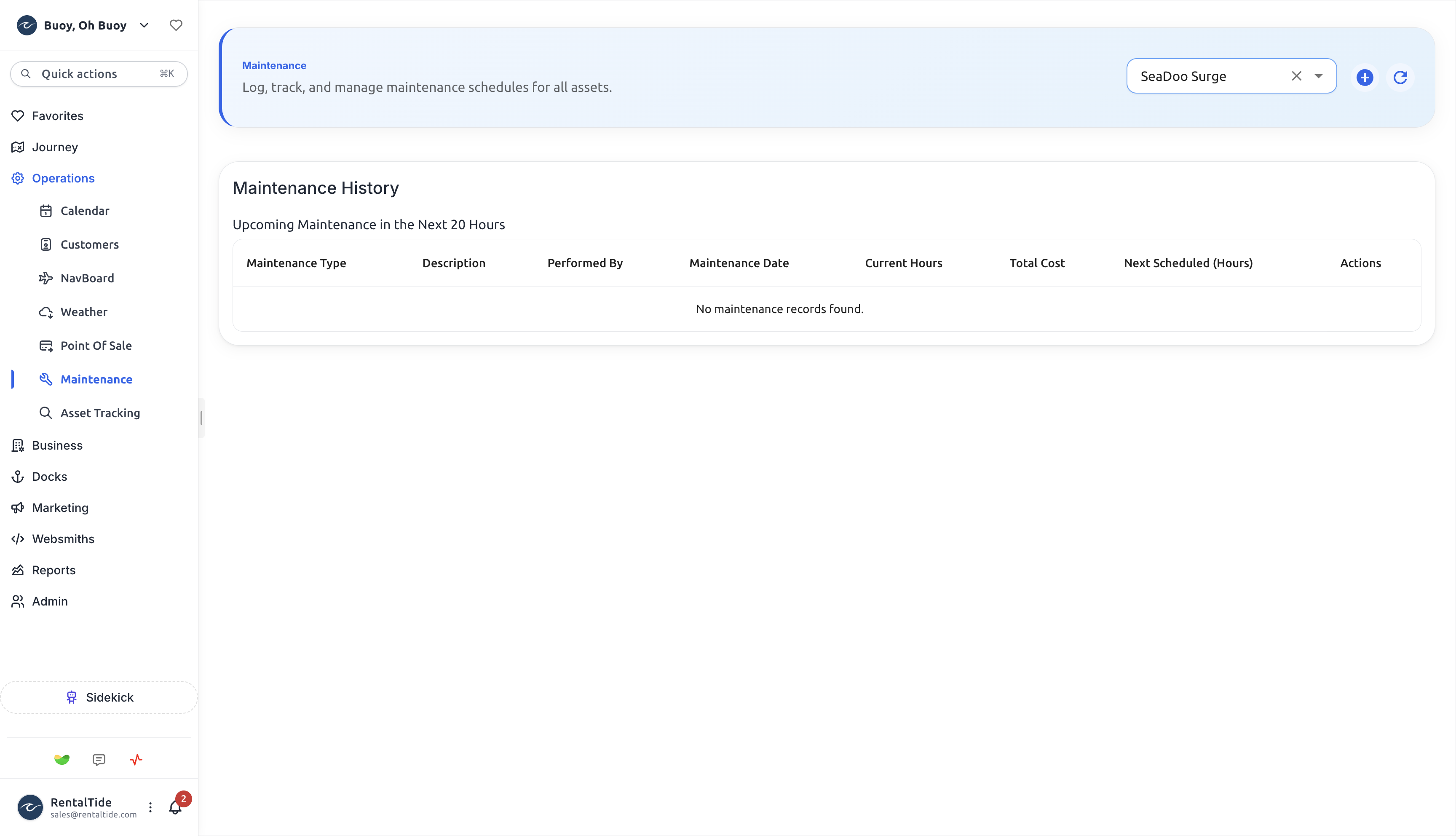Click the Maintenance wrench icon

[x=46, y=380]
